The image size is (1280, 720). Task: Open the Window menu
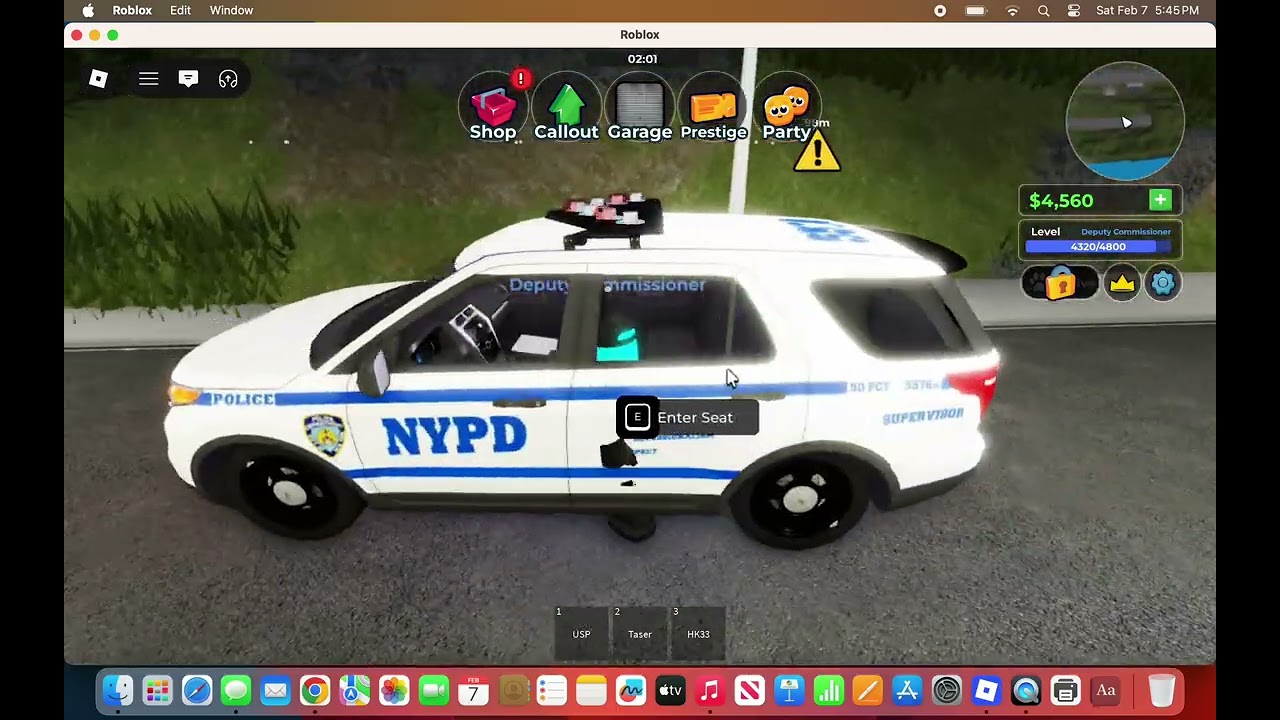coord(231,10)
